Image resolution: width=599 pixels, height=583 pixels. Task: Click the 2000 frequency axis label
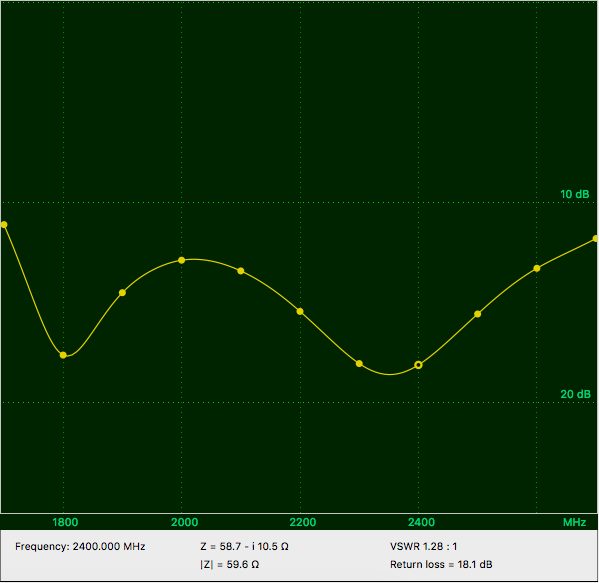185,522
